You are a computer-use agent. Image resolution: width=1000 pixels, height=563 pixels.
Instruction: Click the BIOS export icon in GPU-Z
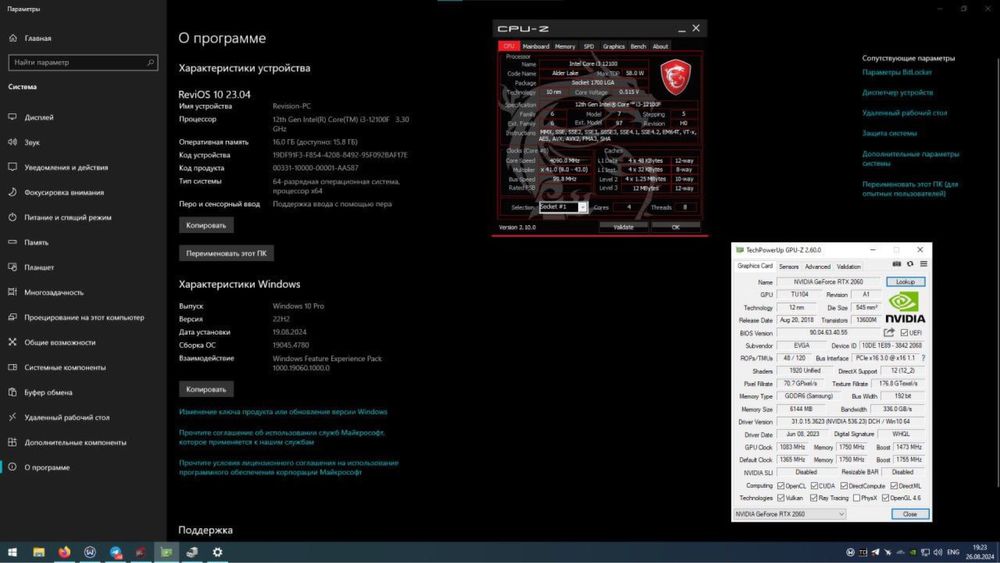pos(889,333)
